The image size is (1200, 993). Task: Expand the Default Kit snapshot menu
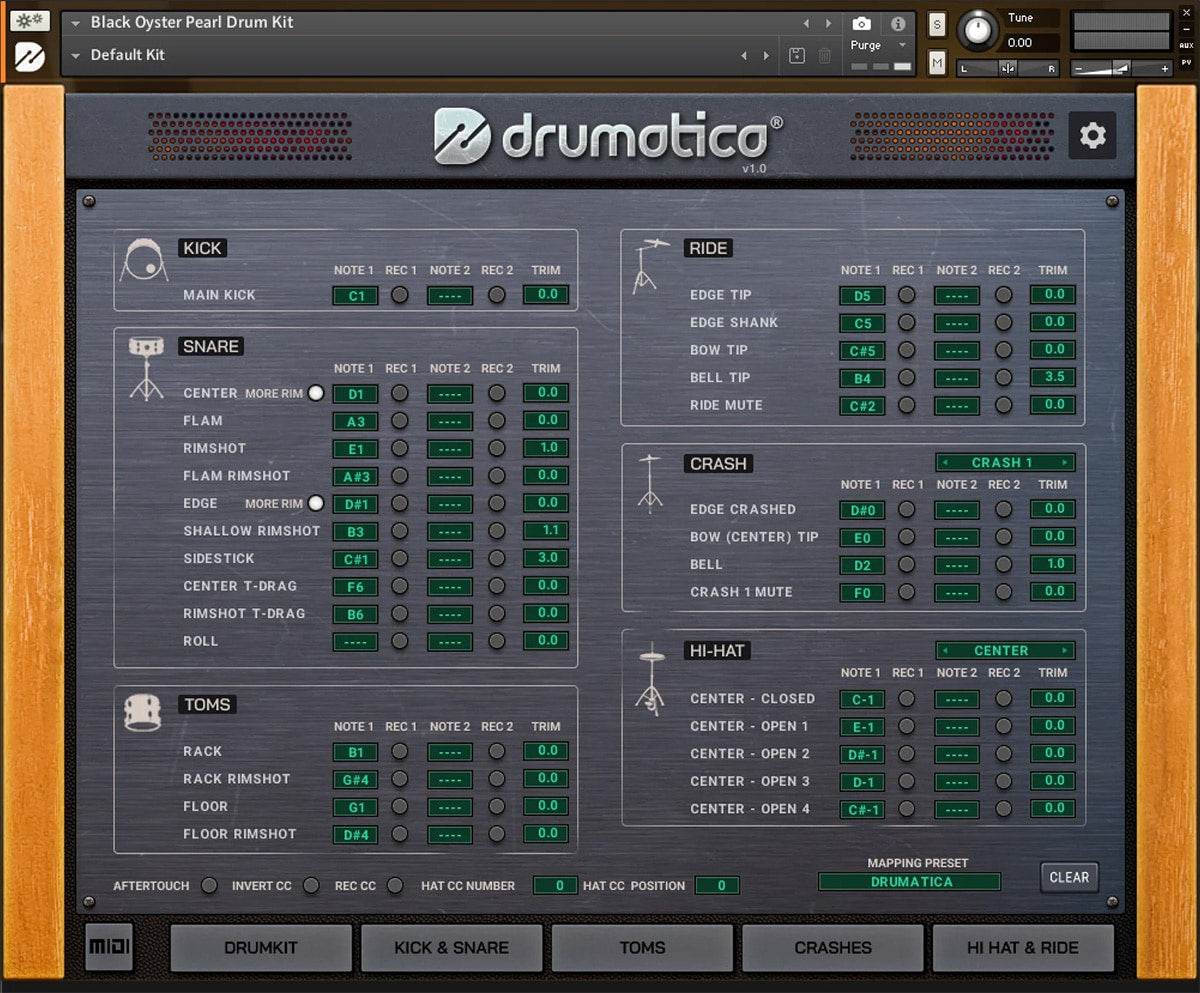tap(74, 56)
